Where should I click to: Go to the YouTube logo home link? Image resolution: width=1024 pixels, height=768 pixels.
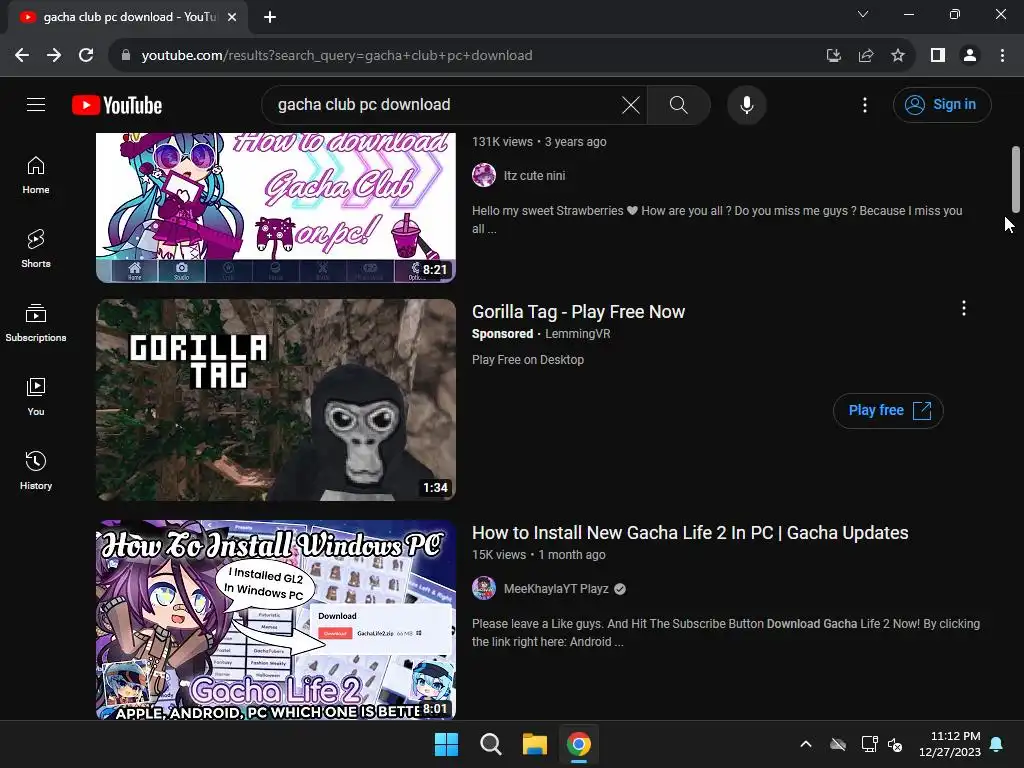pyautogui.click(x=117, y=105)
